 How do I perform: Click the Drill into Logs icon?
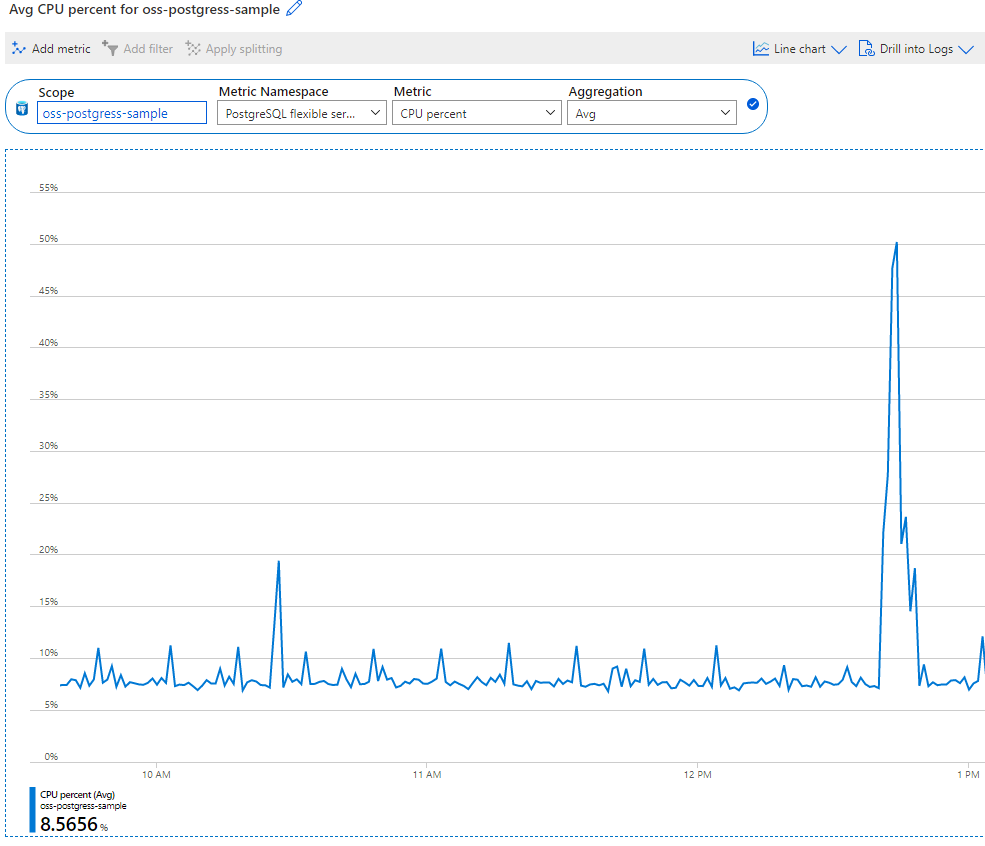pyautogui.click(x=867, y=48)
